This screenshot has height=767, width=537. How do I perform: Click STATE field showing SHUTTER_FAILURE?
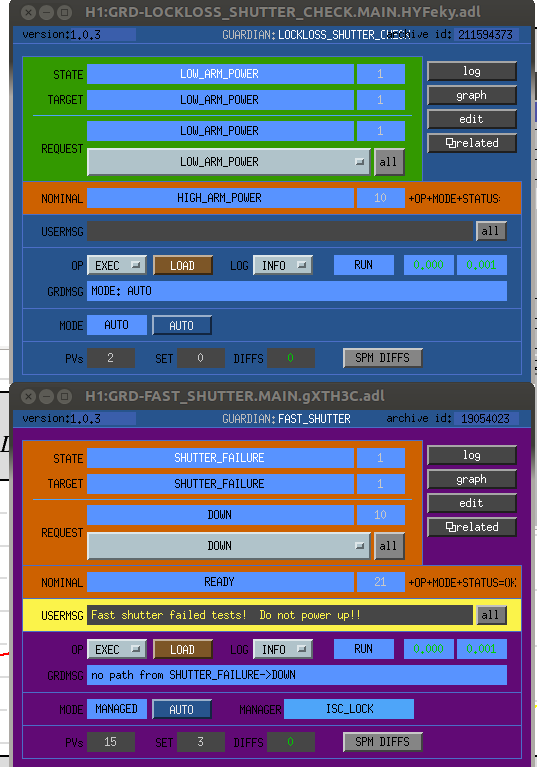pos(220,458)
